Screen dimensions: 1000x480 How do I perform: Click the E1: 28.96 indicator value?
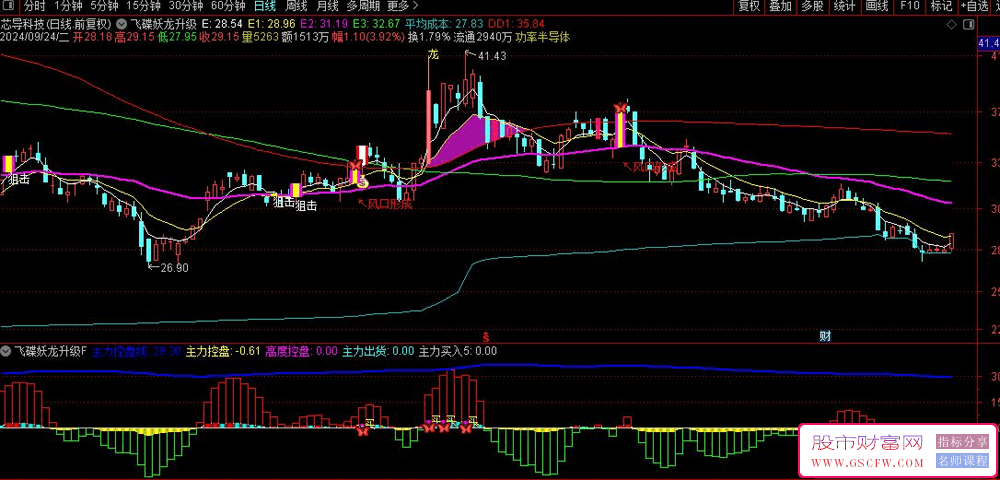(270, 23)
